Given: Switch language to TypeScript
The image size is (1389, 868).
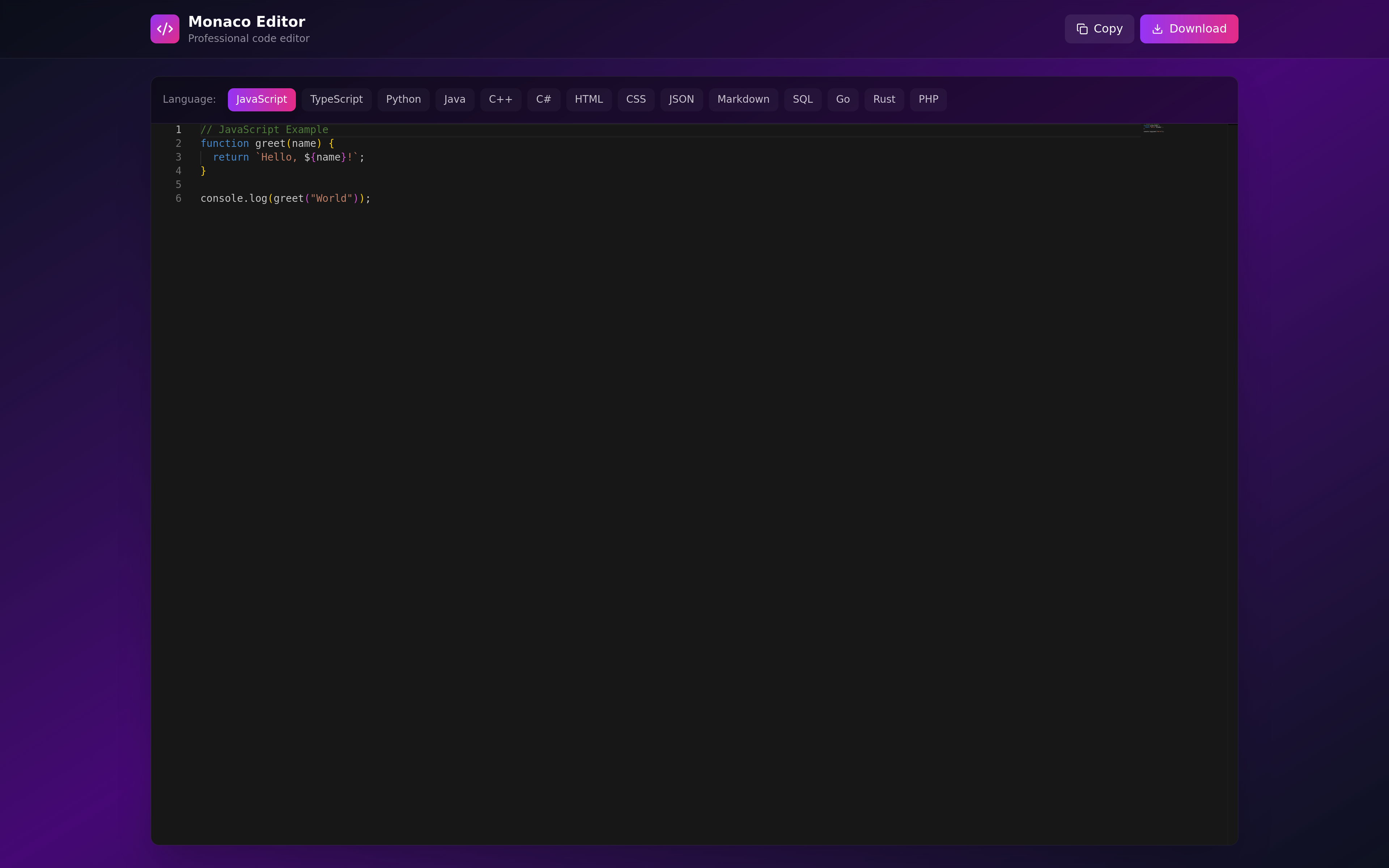Looking at the screenshot, I should click(x=336, y=99).
